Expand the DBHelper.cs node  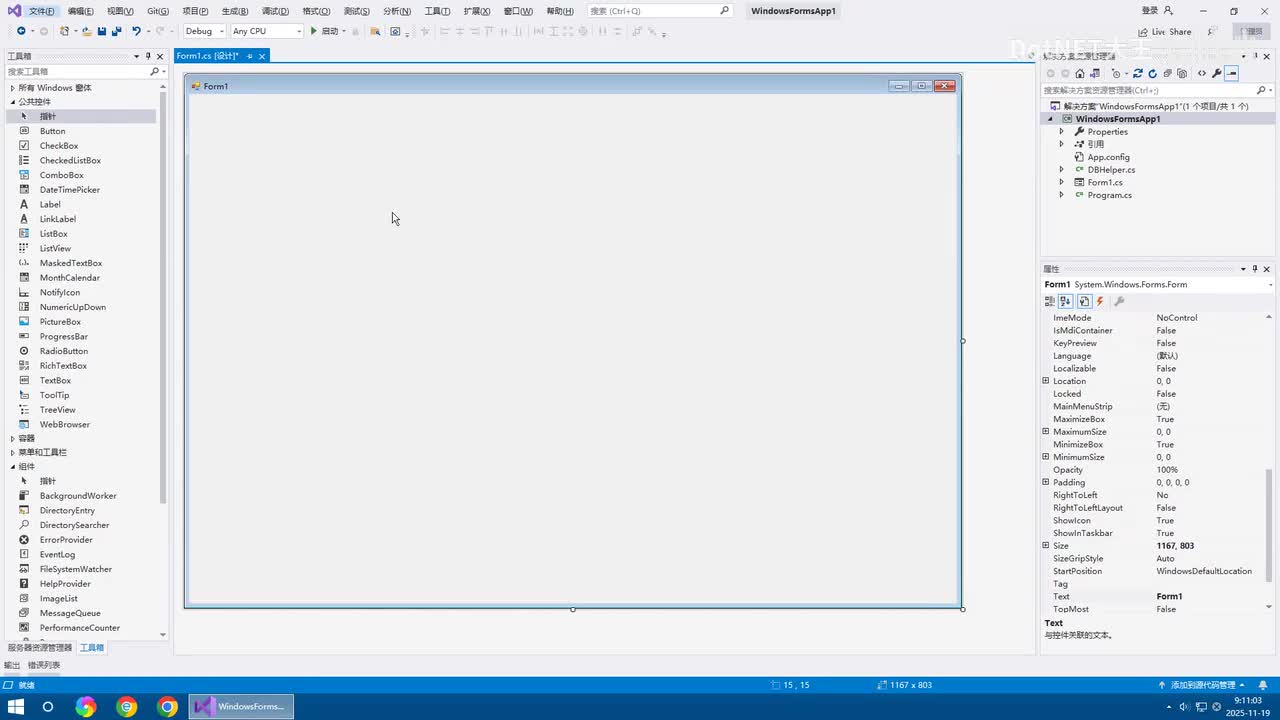tap(1062, 170)
